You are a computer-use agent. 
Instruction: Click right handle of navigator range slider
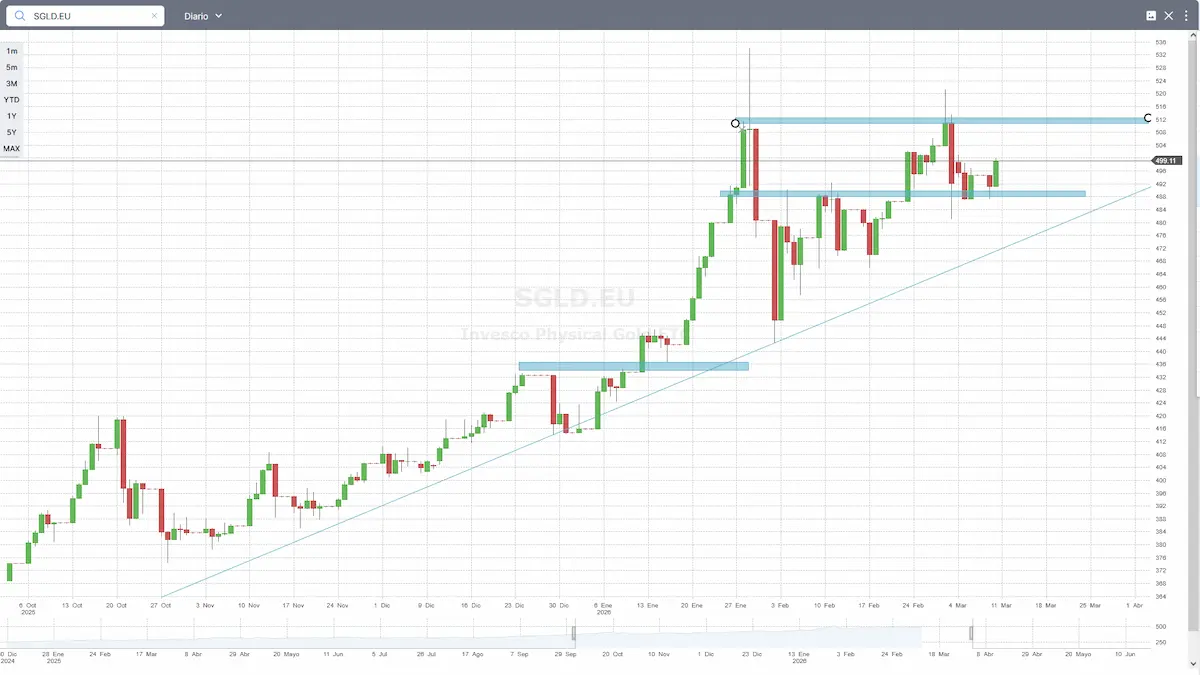point(971,633)
